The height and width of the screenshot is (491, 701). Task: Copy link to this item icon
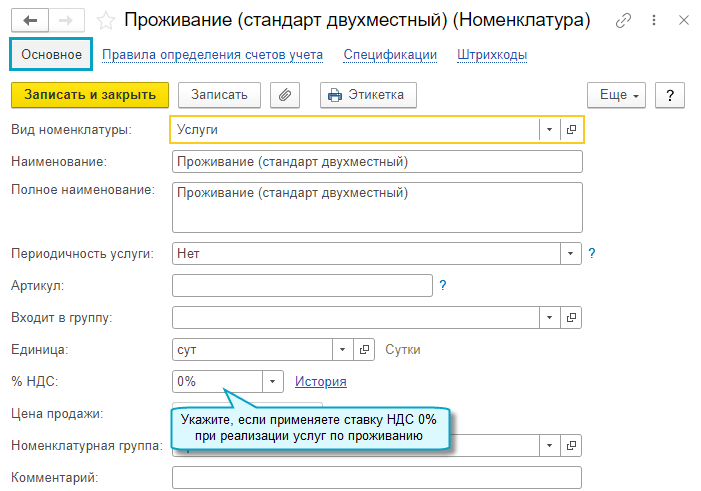coord(625,20)
